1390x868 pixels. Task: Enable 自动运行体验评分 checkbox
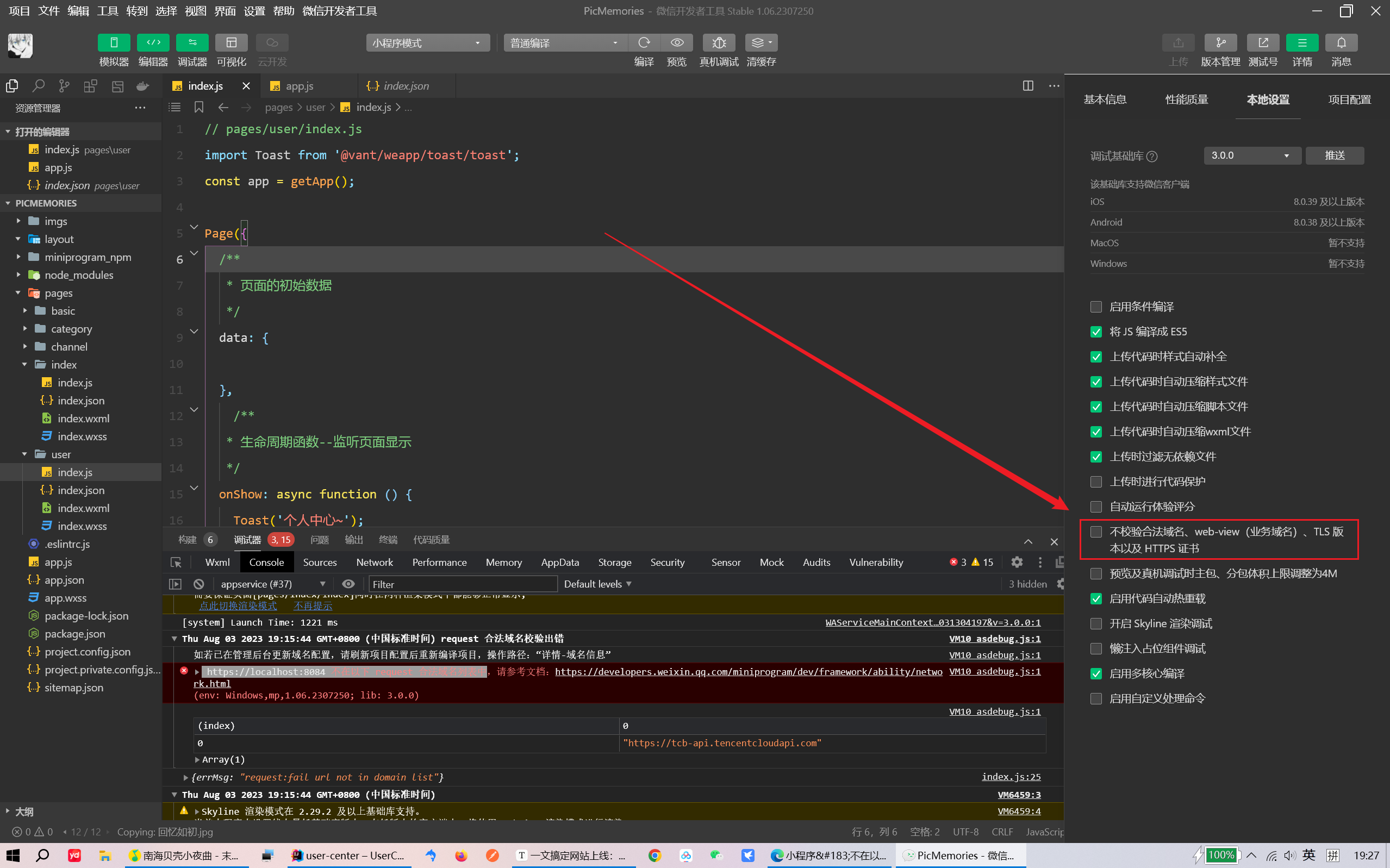[x=1096, y=507]
